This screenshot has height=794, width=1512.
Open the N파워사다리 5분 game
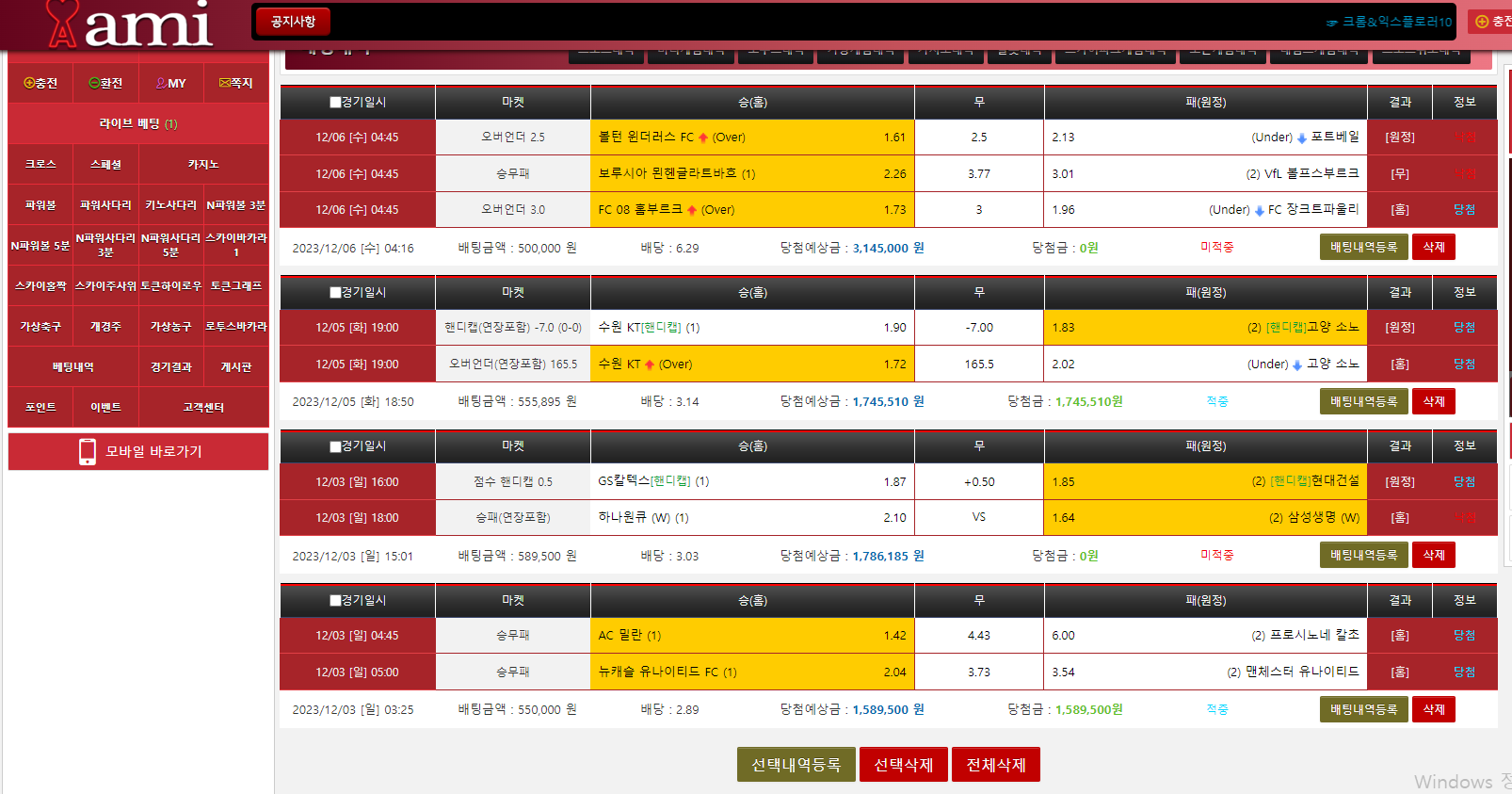coord(170,245)
